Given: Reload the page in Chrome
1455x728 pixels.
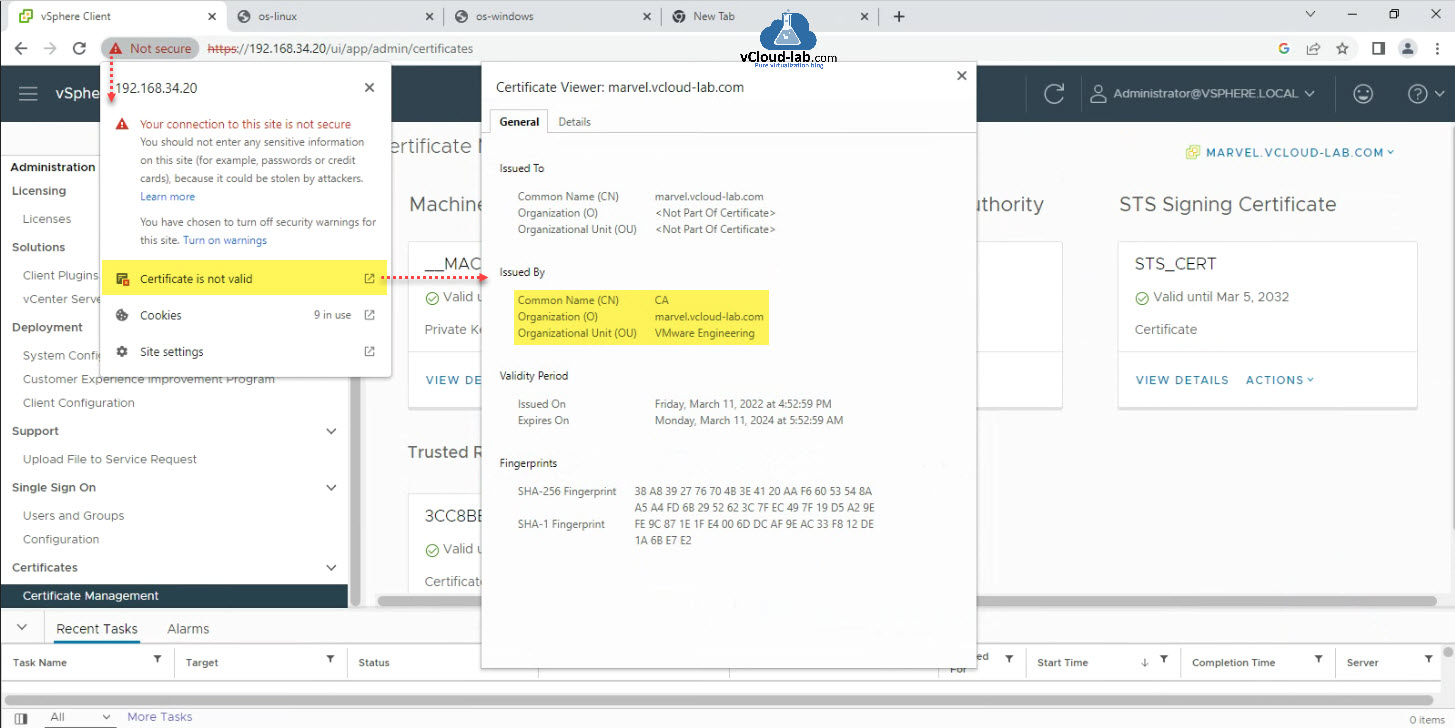Looking at the screenshot, I should (x=80, y=48).
